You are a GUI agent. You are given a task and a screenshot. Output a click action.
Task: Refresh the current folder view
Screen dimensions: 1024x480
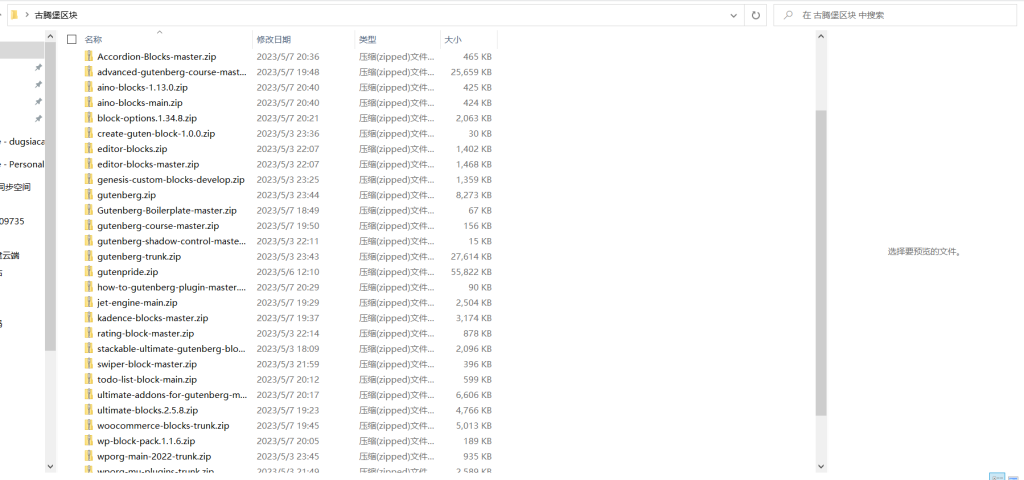(756, 15)
